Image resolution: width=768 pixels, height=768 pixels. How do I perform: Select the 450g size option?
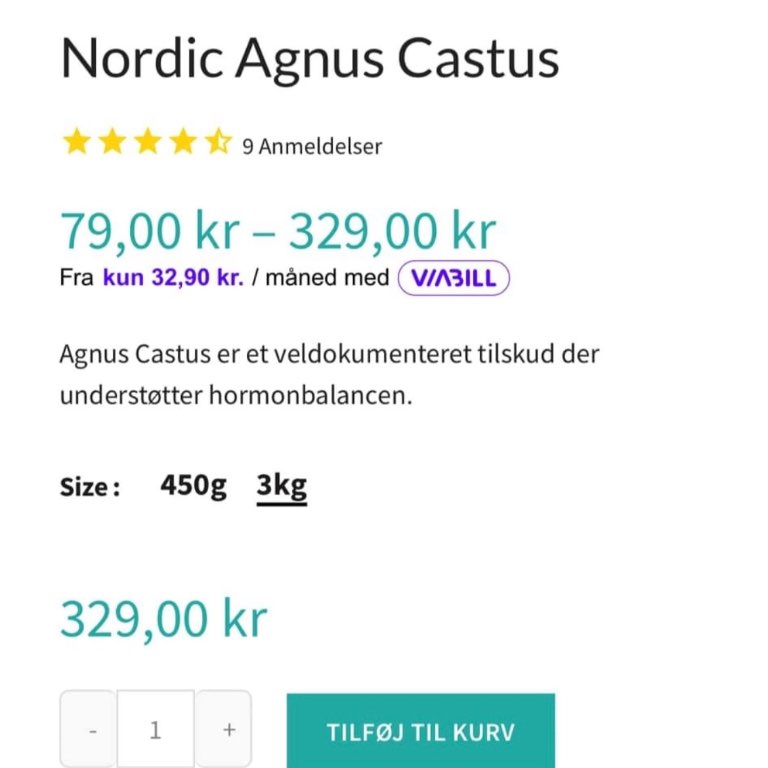point(193,485)
